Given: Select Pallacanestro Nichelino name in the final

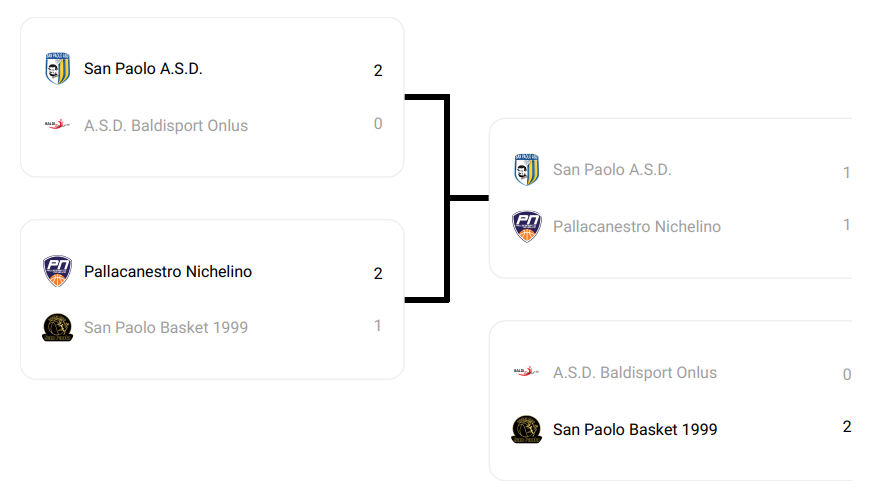Looking at the screenshot, I should point(636,226).
